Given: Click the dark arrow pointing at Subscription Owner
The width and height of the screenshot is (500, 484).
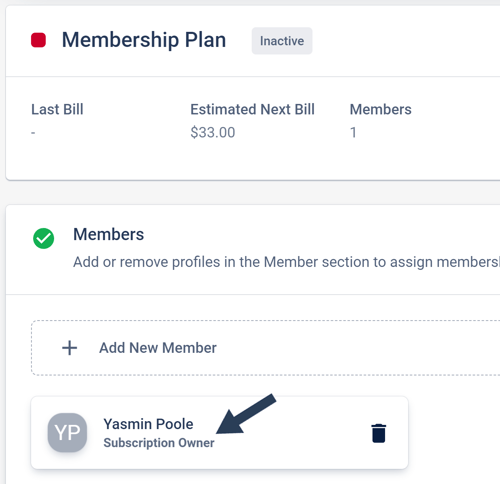Looking at the screenshot, I should tap(246, 414).
